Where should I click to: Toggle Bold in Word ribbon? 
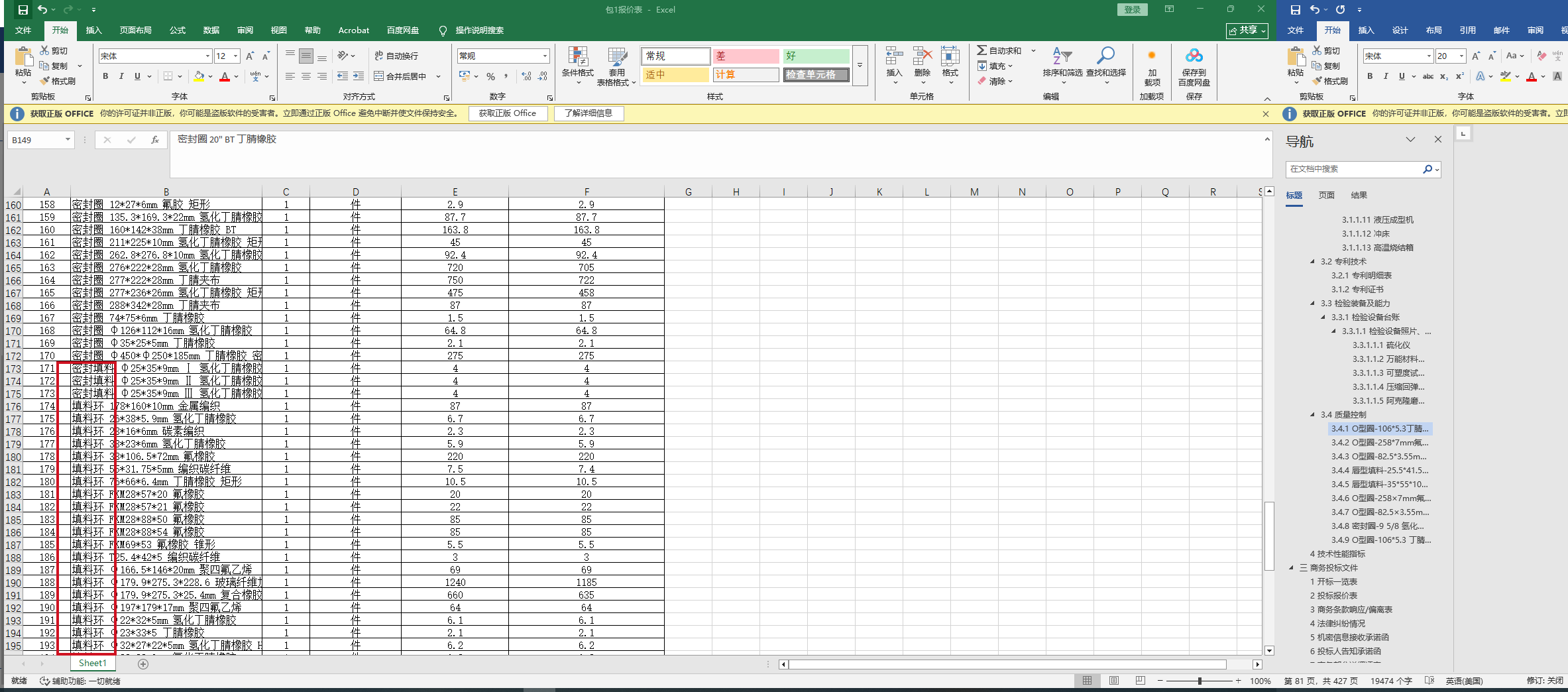point(1370,76)
